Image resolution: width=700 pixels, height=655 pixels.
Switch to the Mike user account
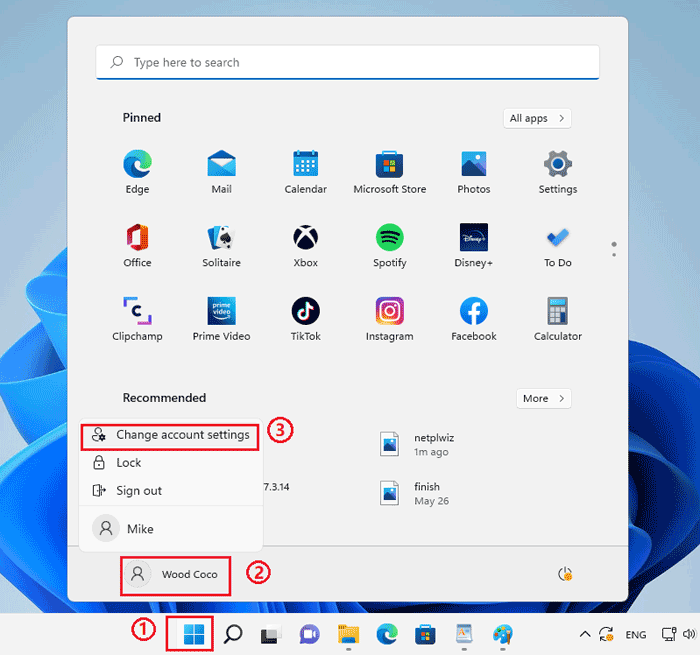click(170, 529)
